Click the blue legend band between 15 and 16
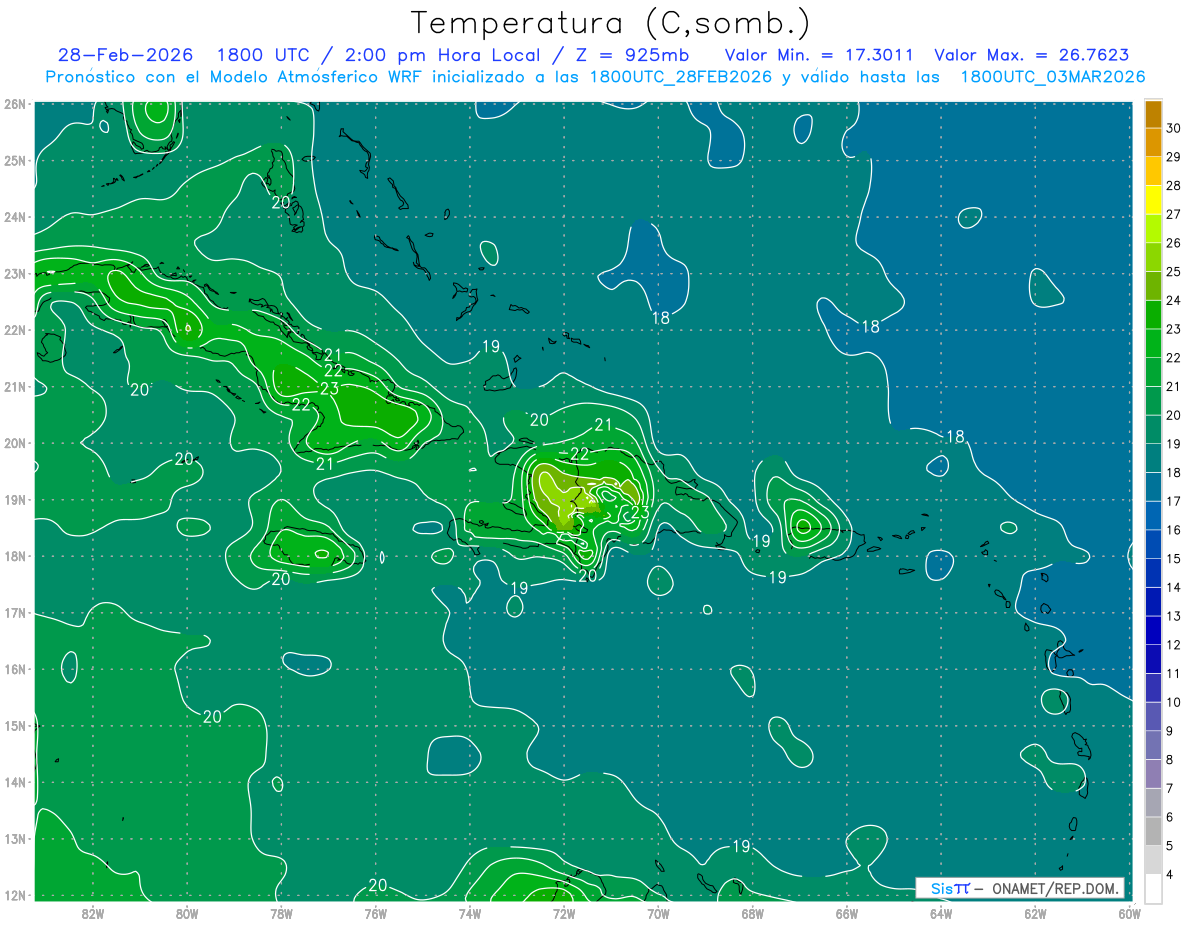The height and width of the screenshot is (927, 1200). tap(1153, 544)
